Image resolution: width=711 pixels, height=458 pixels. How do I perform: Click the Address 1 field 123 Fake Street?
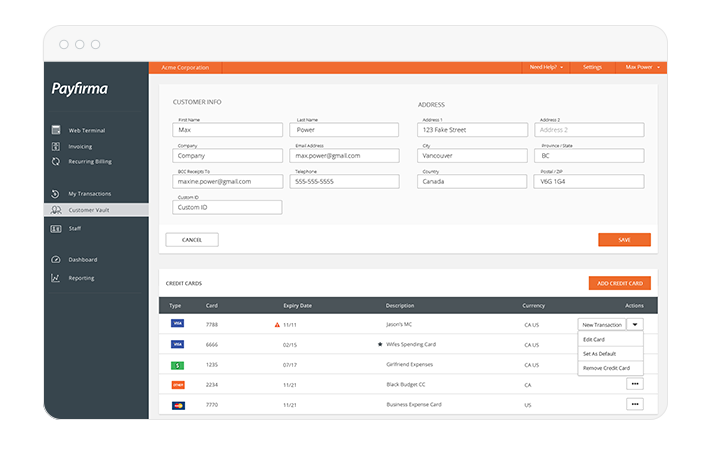click(472, 130)
